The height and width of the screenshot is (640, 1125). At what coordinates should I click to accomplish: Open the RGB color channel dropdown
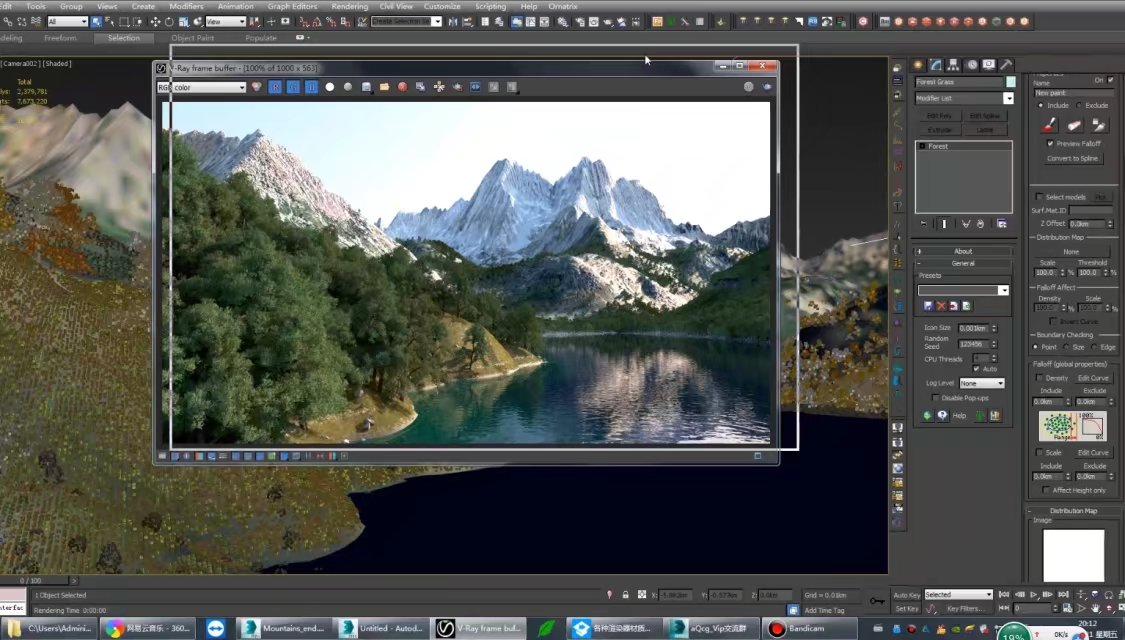click(201, 88)
